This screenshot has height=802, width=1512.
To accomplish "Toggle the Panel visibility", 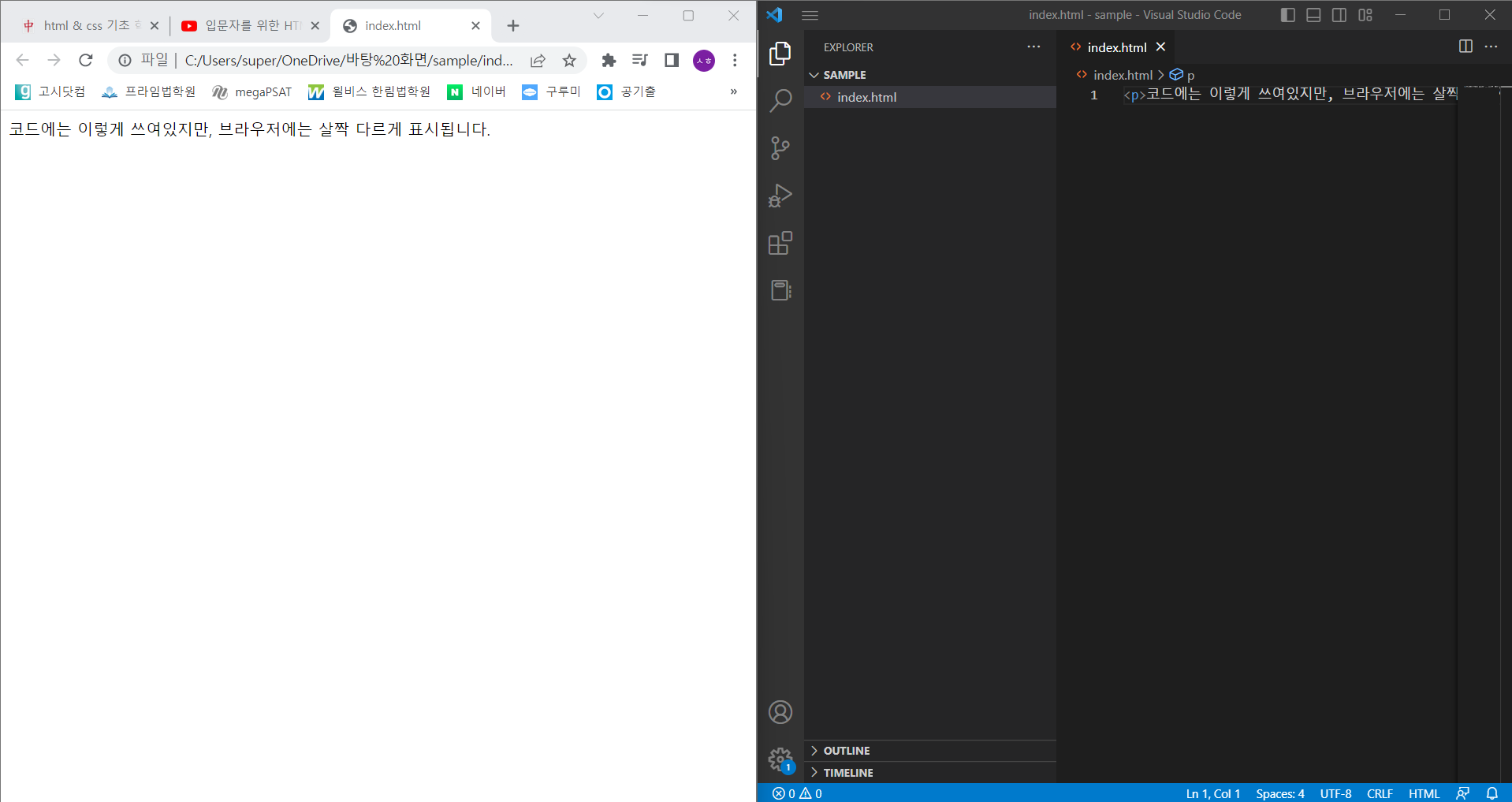I will (1313, 14).
